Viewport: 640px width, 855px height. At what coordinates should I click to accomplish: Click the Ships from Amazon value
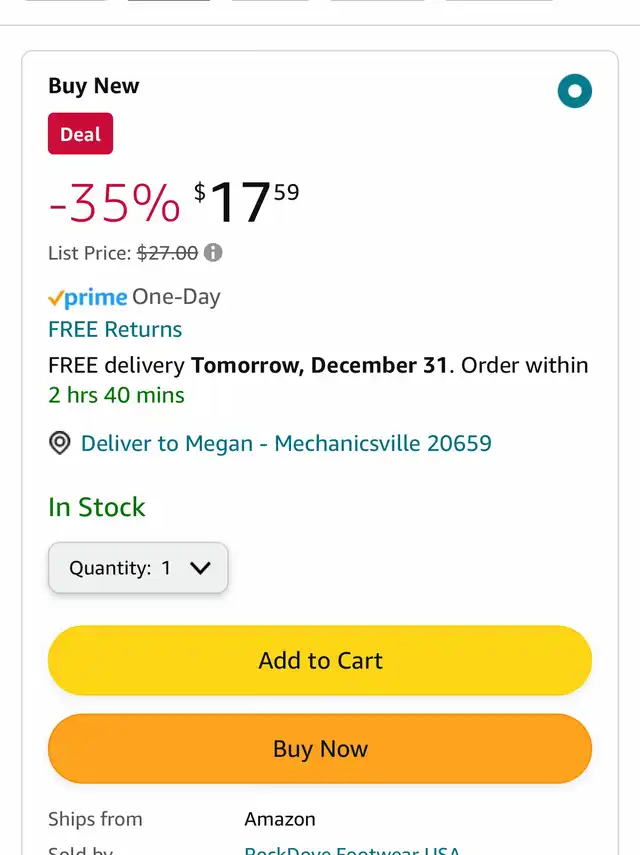280,819
